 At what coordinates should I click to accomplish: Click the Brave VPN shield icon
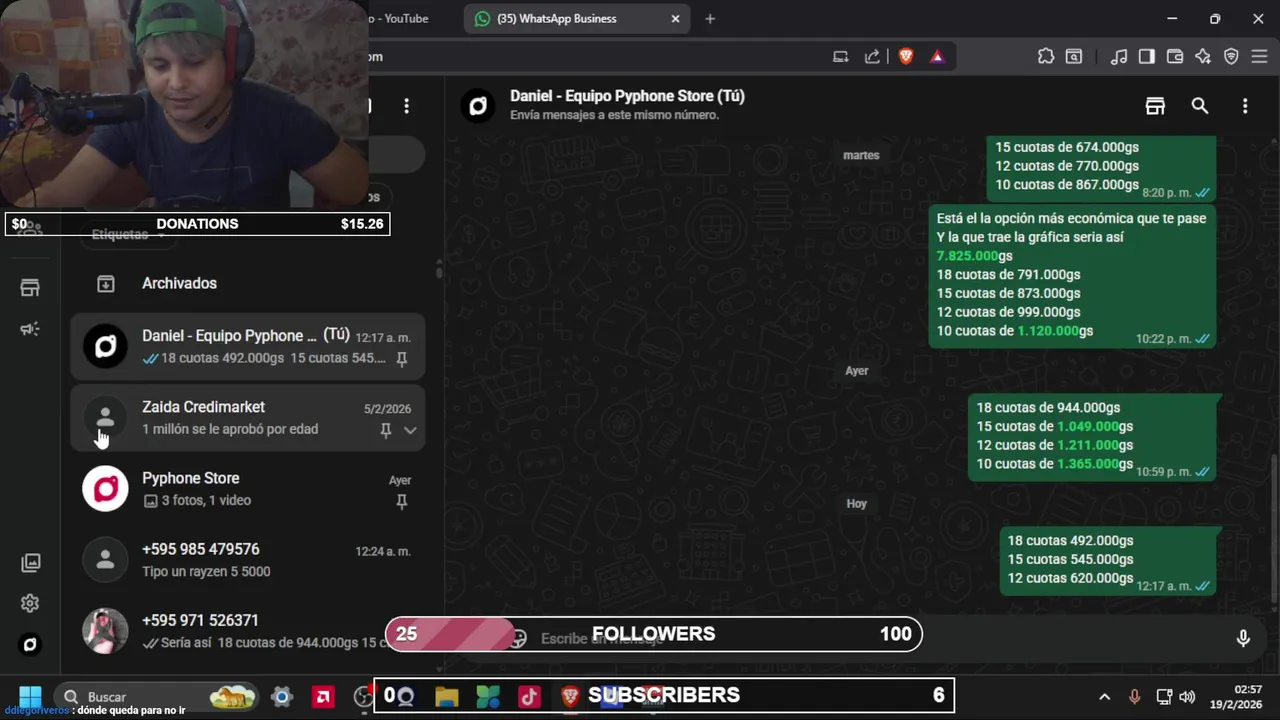1231,57
